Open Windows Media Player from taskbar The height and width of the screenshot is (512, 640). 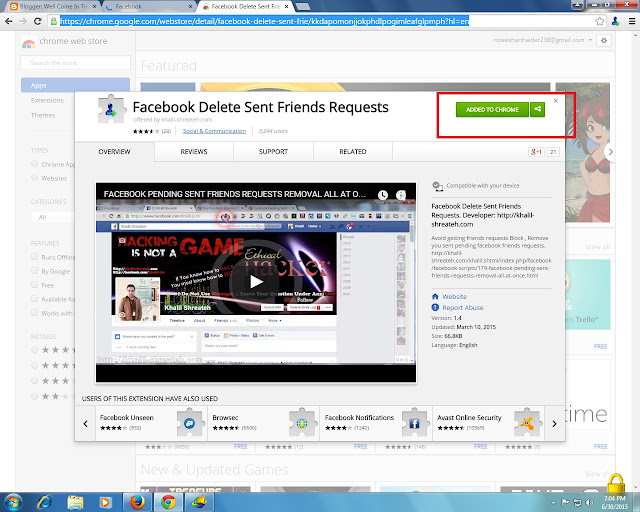tap(105, 502)
